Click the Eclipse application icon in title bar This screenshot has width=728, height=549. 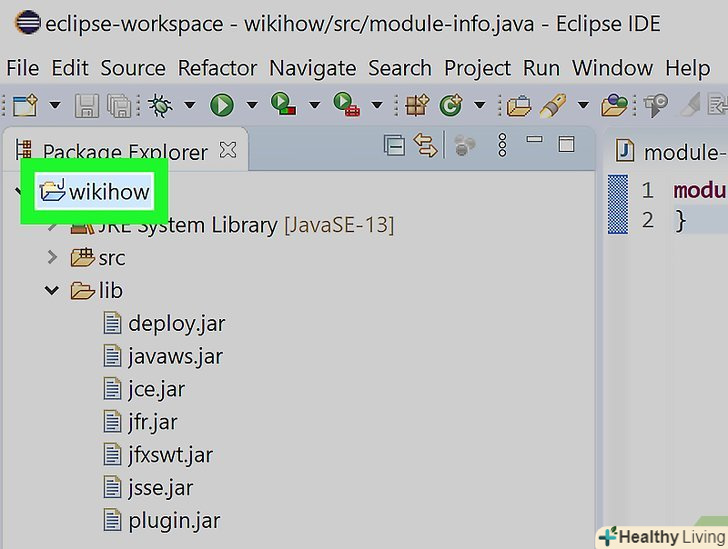click(x=27, y=22)
